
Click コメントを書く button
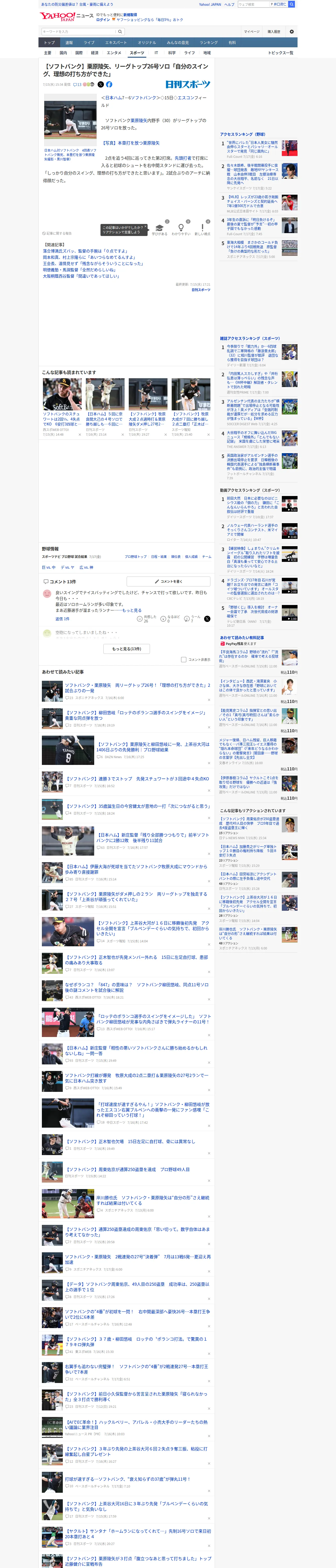pos(168,581)
